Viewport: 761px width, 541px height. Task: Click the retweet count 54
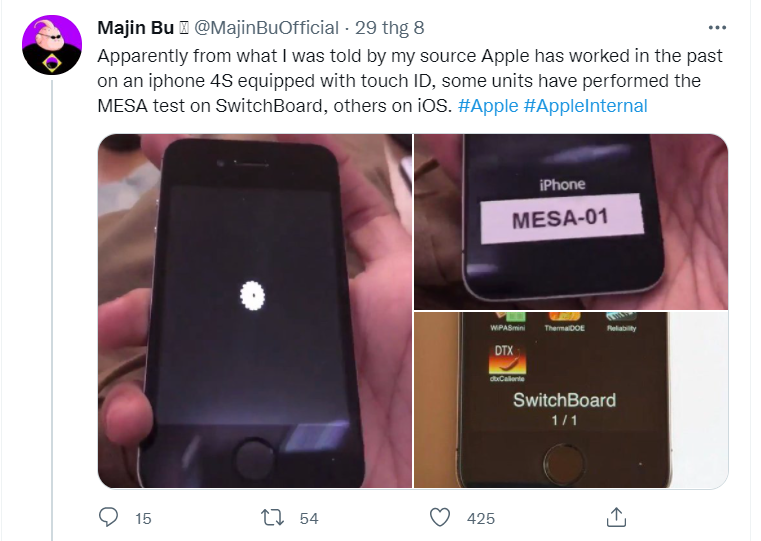click(x=309, y=518)
